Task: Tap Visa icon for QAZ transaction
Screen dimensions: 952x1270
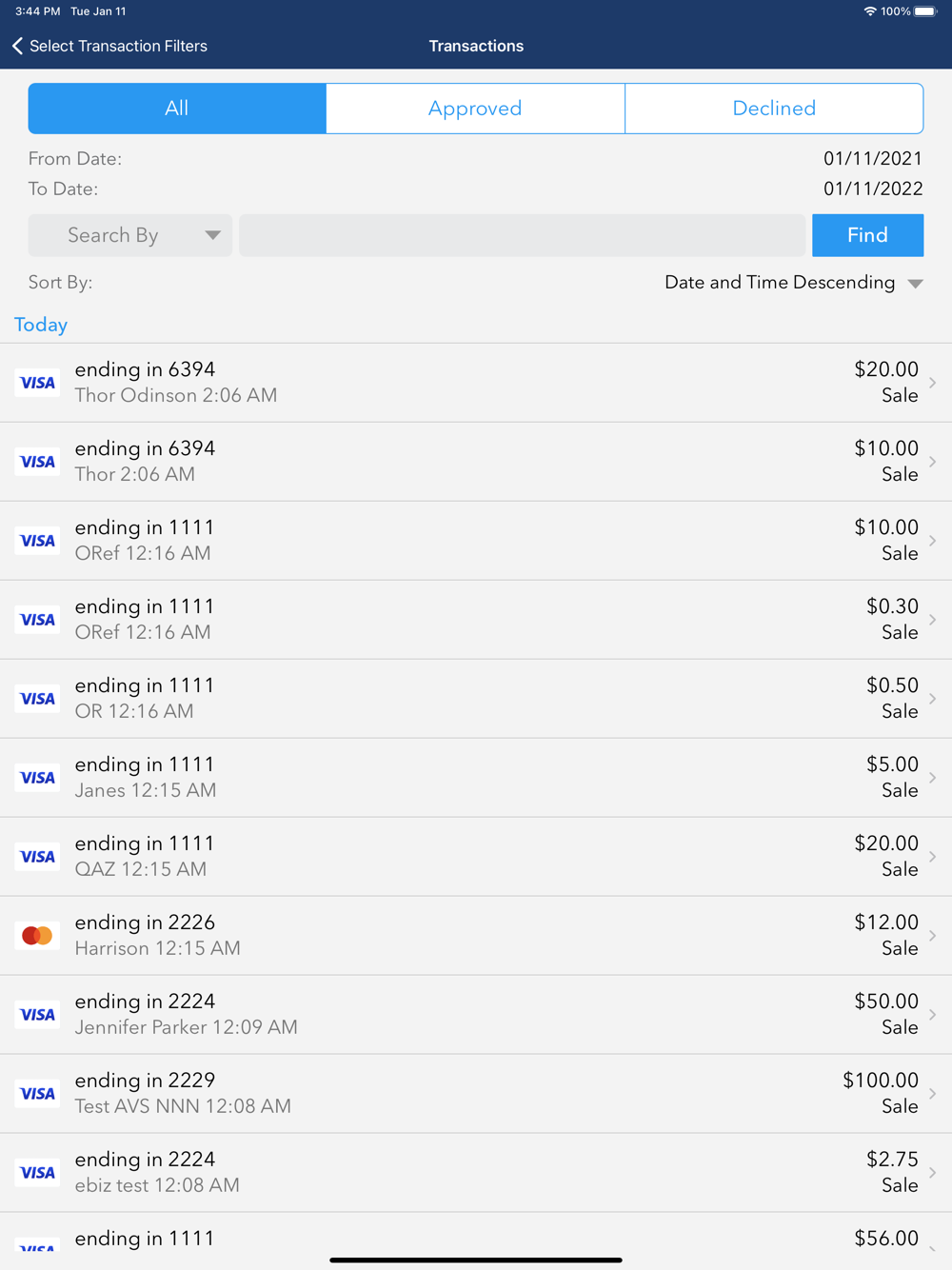Action: pos(37,857)
